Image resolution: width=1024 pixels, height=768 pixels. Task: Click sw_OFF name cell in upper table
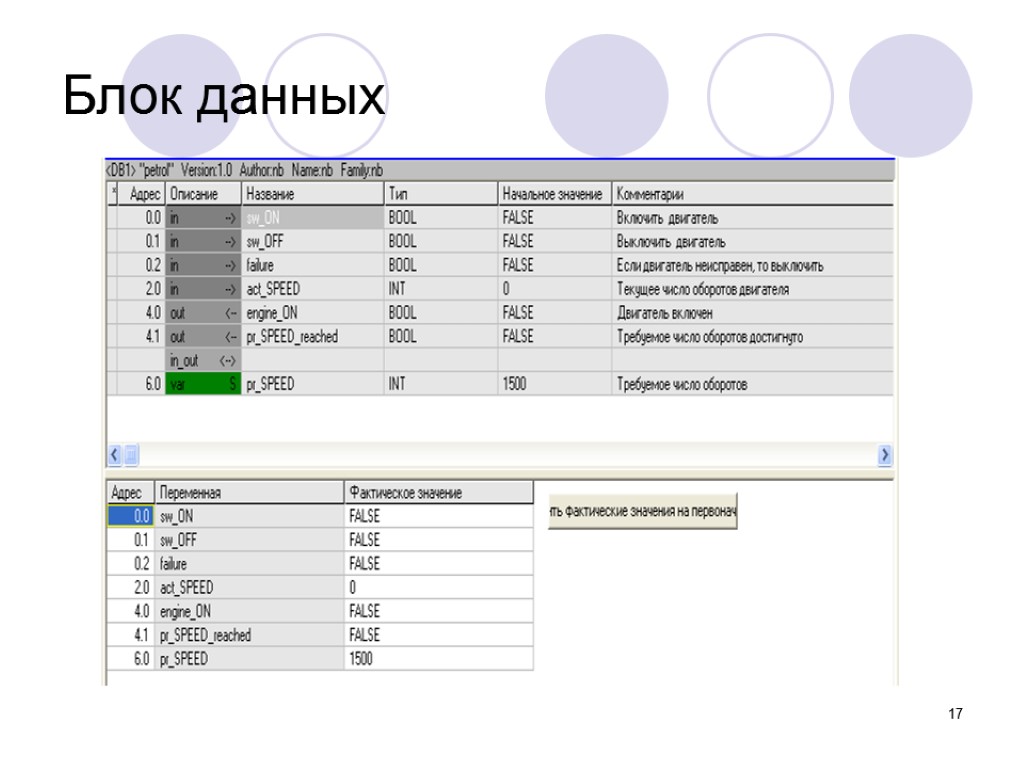pos(313,242)
